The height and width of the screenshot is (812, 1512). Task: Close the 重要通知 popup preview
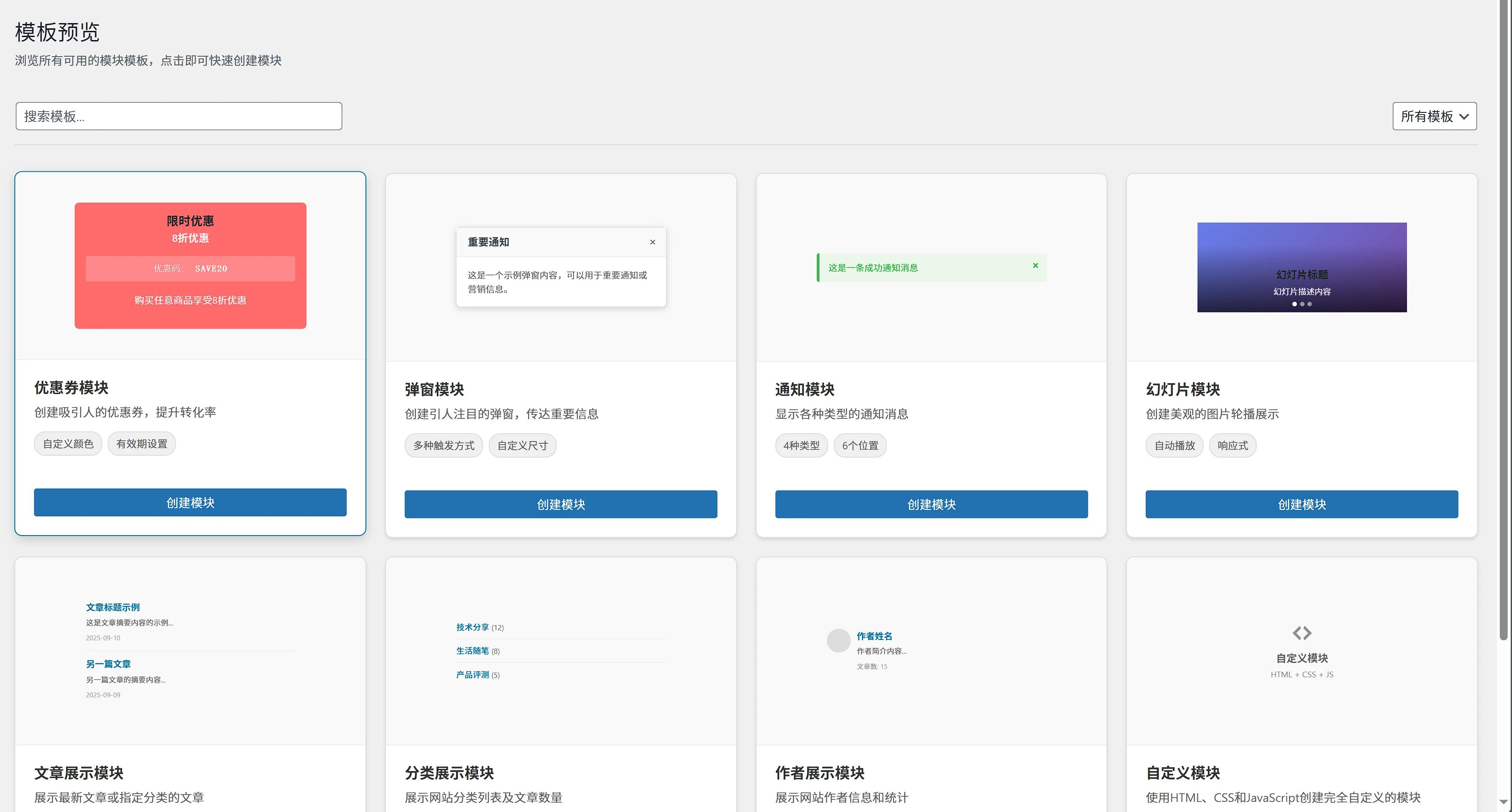(652, 242)
